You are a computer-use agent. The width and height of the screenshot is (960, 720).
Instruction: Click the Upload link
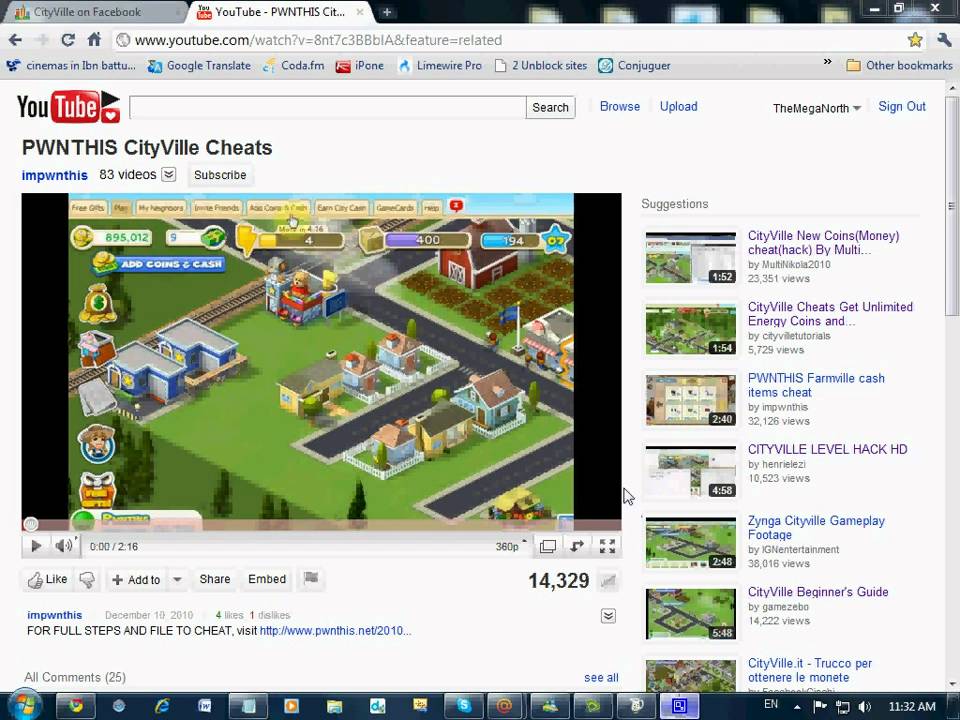[x=678, y=107]
